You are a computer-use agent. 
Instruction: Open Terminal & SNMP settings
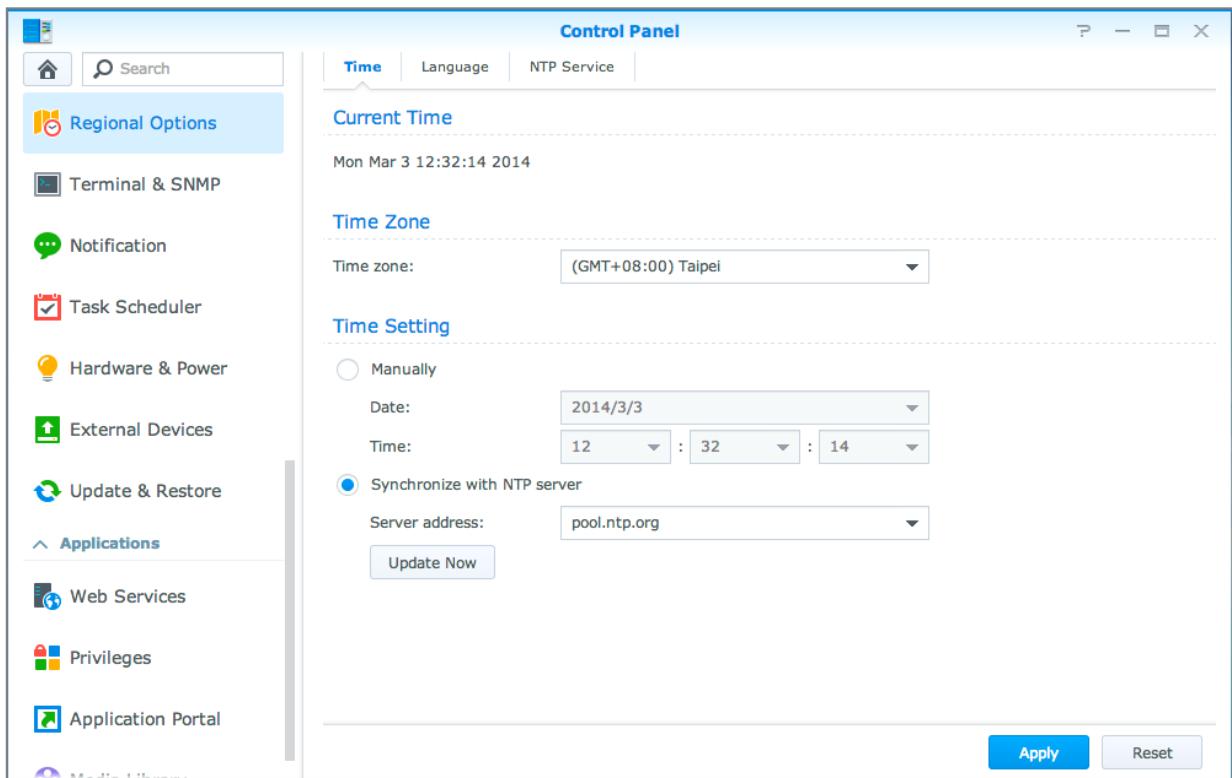pyautogui.click(x=153, y=184)
